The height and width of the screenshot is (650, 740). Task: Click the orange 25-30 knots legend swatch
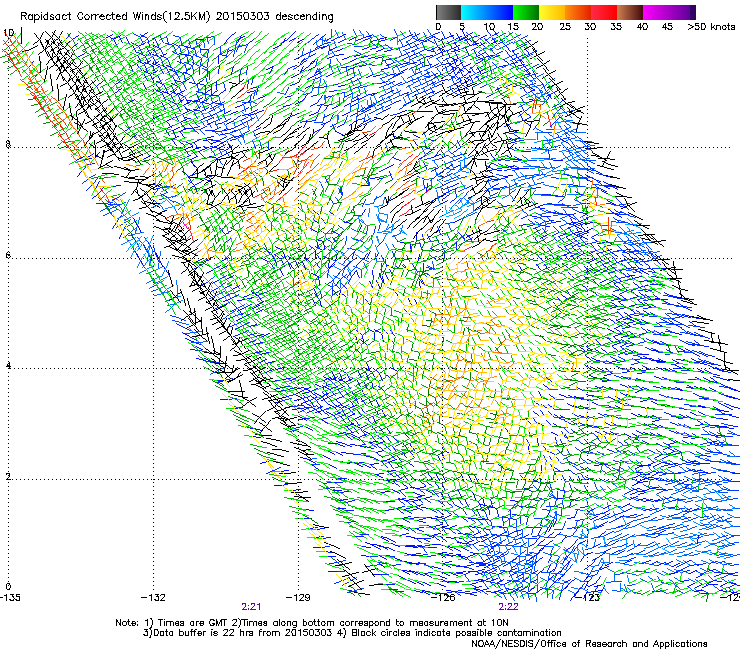click(578, 12)
